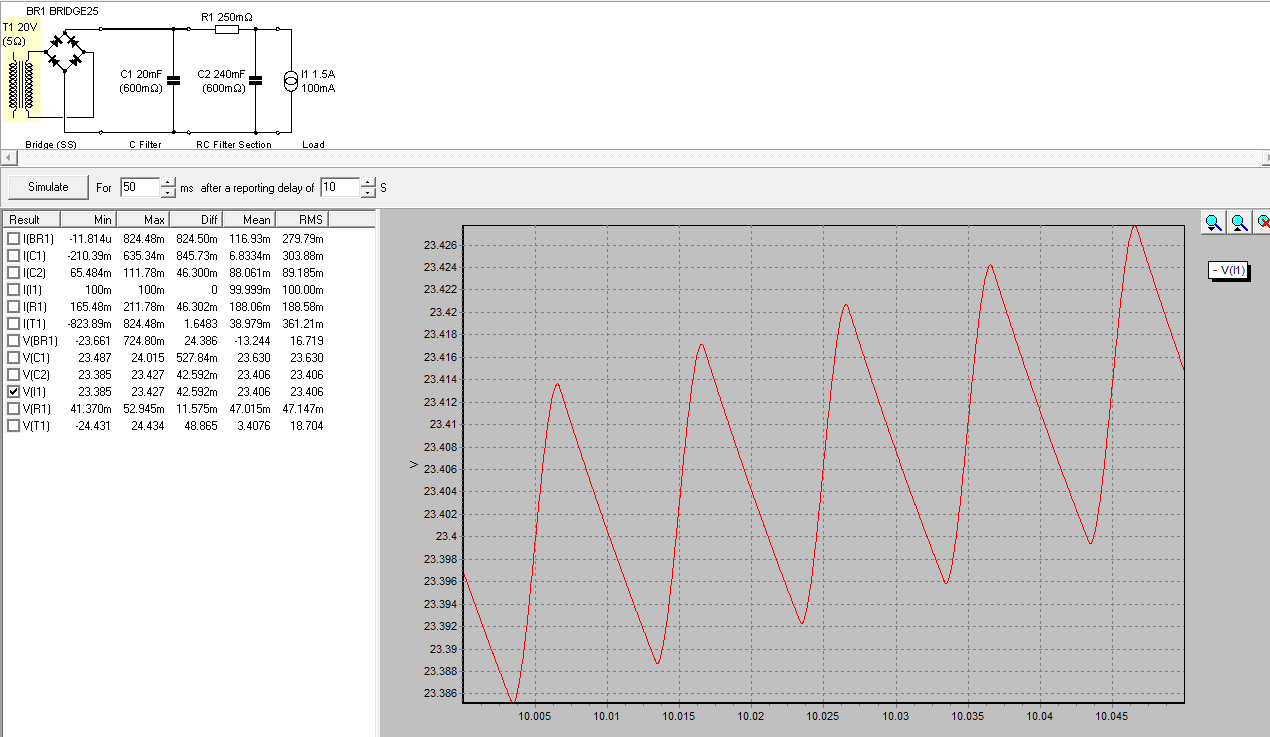Click the V(R1) RMS value 47.147m
Image resolution: width=1270 pixels, height=737 pixels.
coord(302,409)
